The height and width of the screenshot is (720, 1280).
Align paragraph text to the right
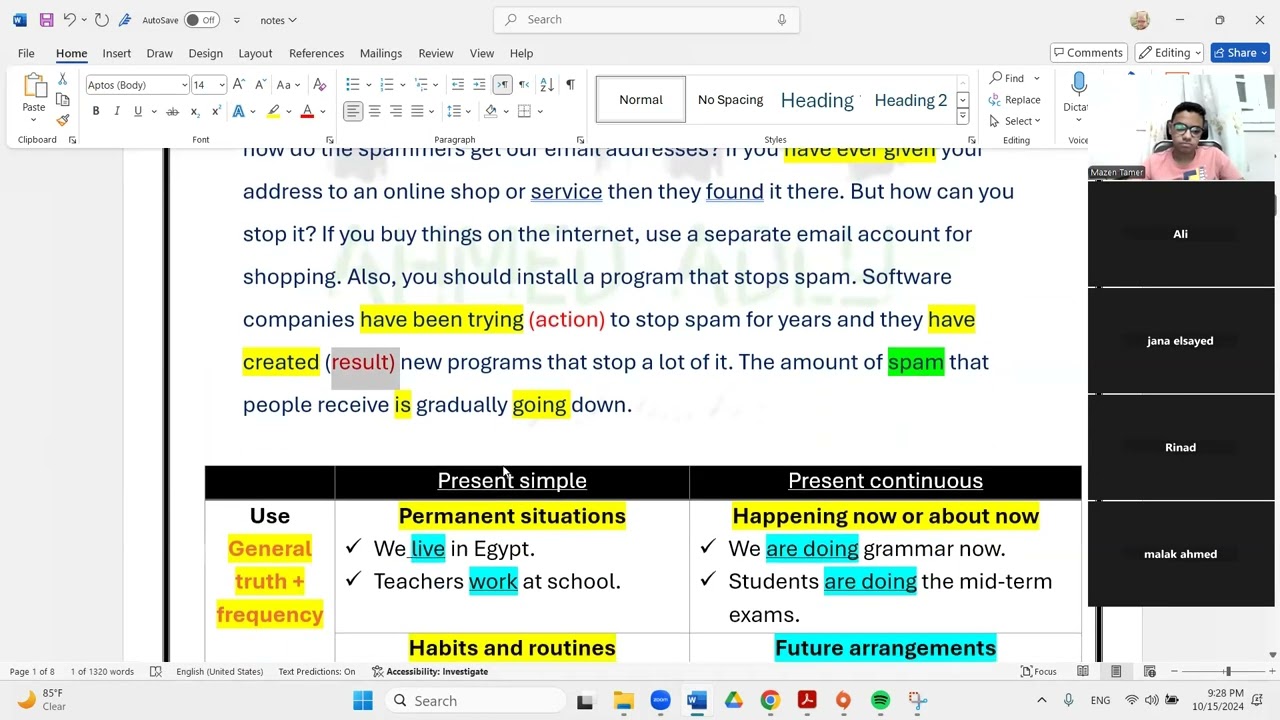(x=396, y=111)
